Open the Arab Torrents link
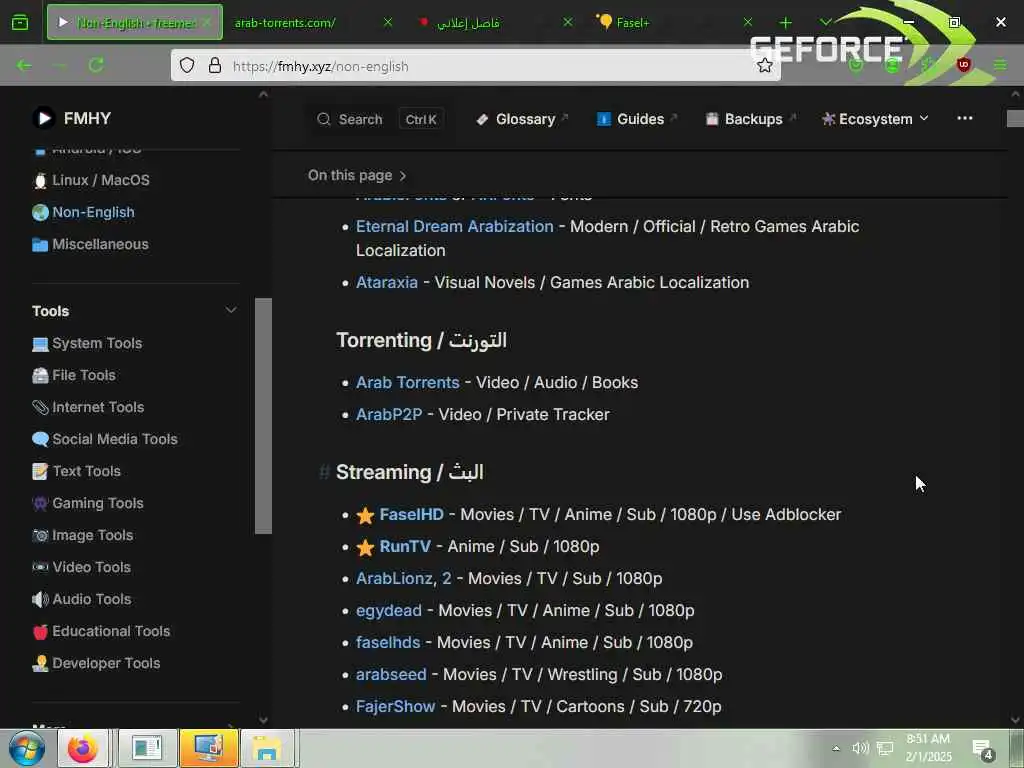This screenshot has width=1024, height=768. (x=408, y=382)
